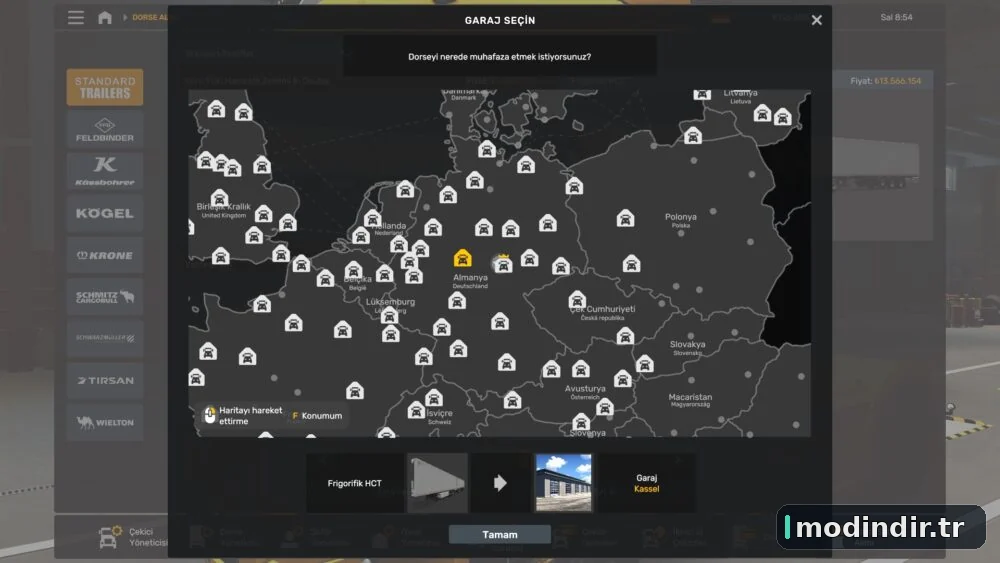Open Wielton trailer brand

point(105,422)
